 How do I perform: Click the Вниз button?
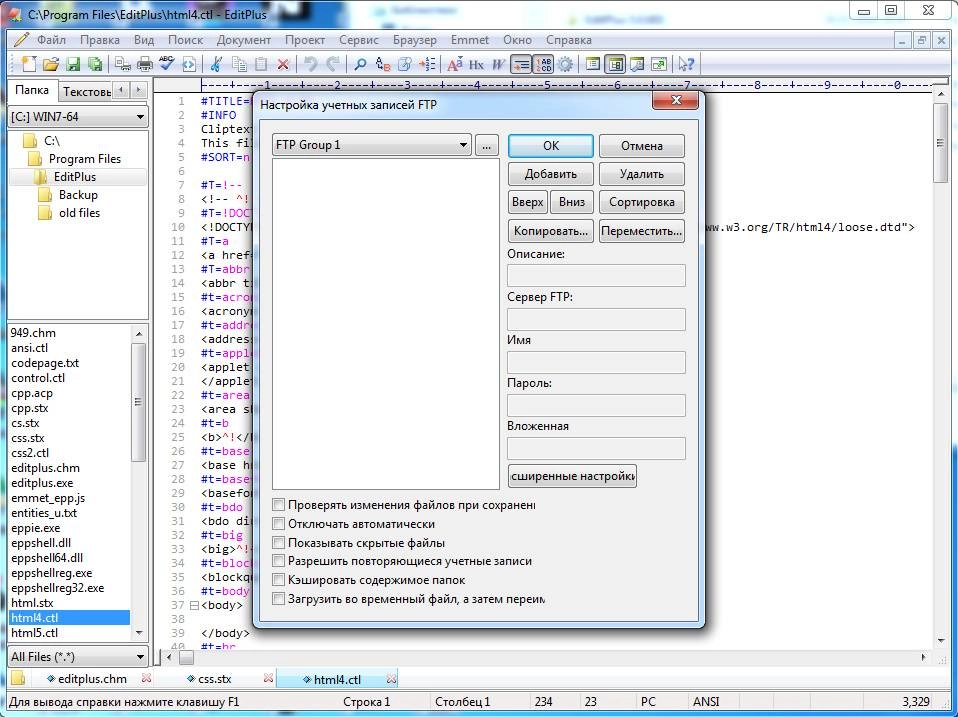(x=572, y=202)
